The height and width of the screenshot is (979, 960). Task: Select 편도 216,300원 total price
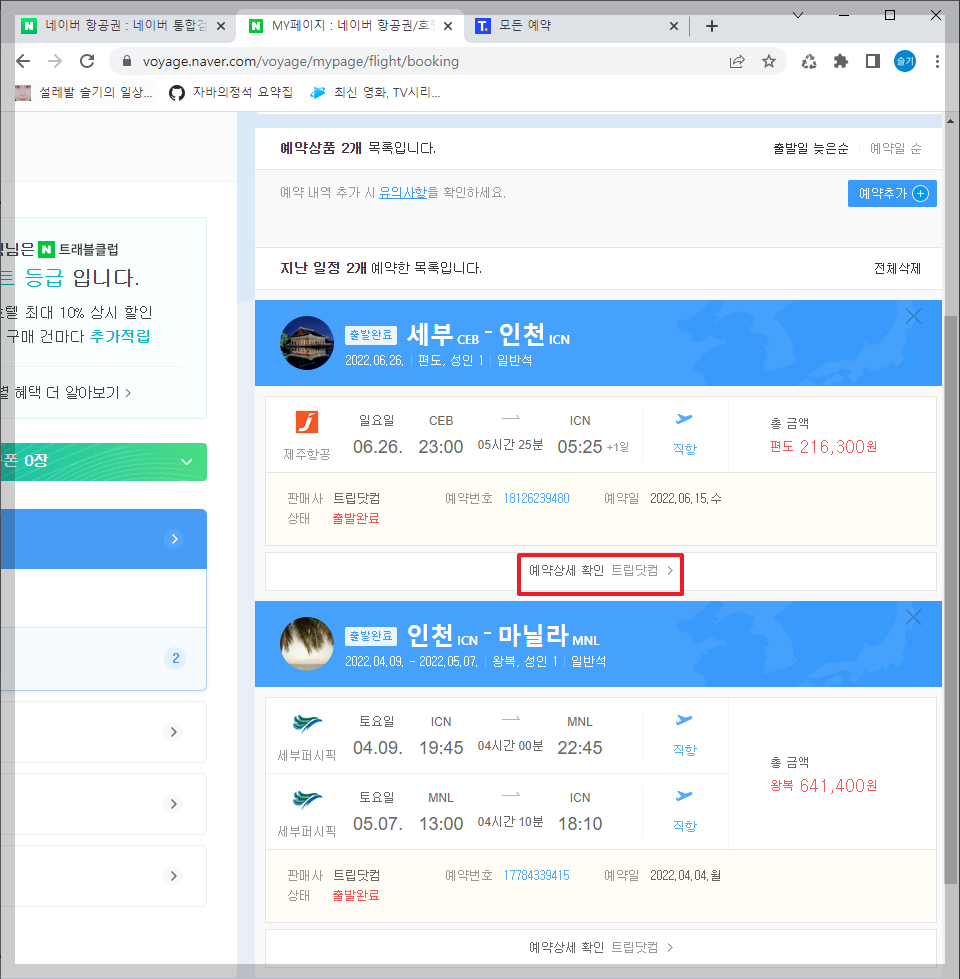[823, 447]
